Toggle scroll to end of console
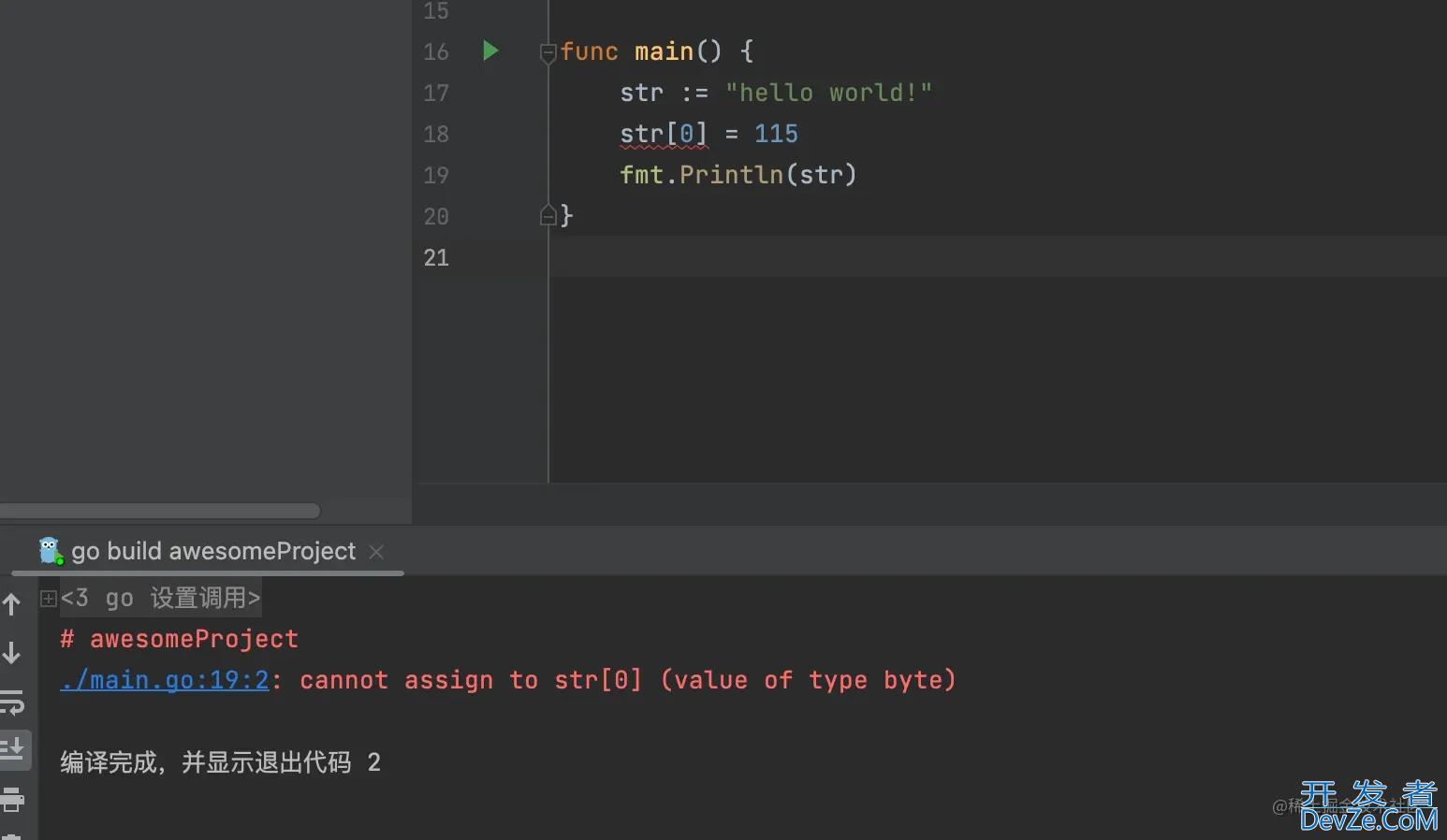The image size is (1447, 840). (x=13, y=749)
